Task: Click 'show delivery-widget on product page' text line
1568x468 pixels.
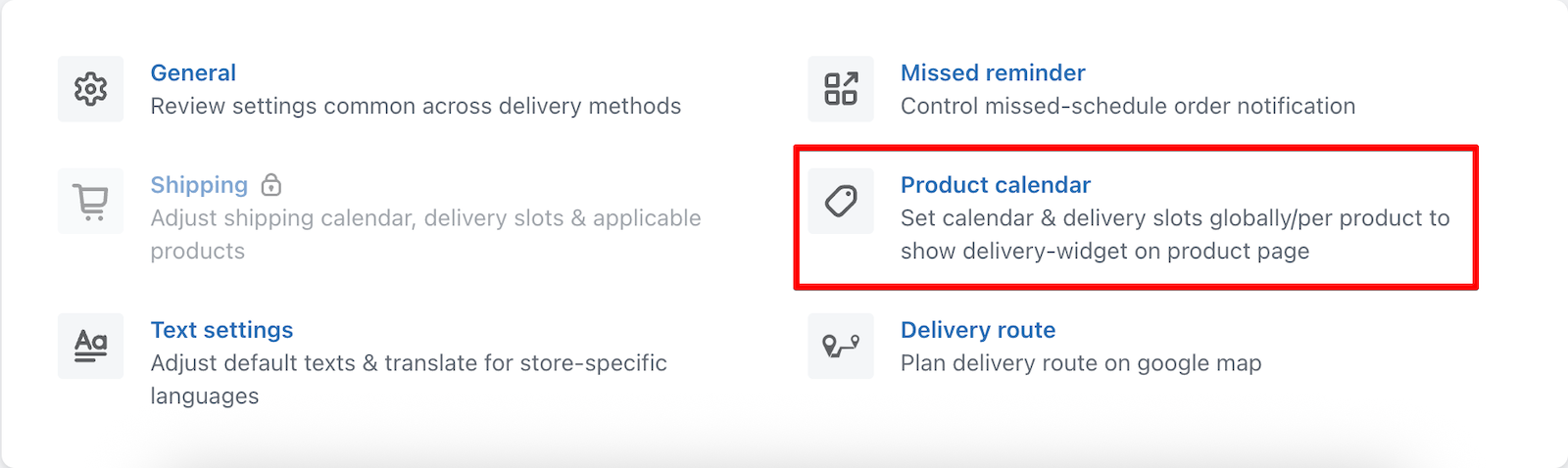Action: (1104, 251)
